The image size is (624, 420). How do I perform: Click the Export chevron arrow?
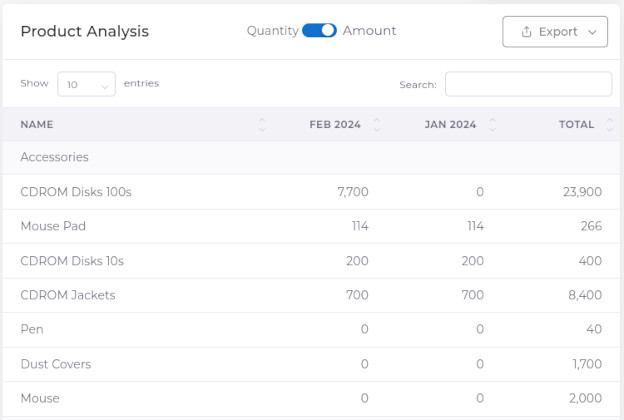pyautogui.click(x=592, y=32)
